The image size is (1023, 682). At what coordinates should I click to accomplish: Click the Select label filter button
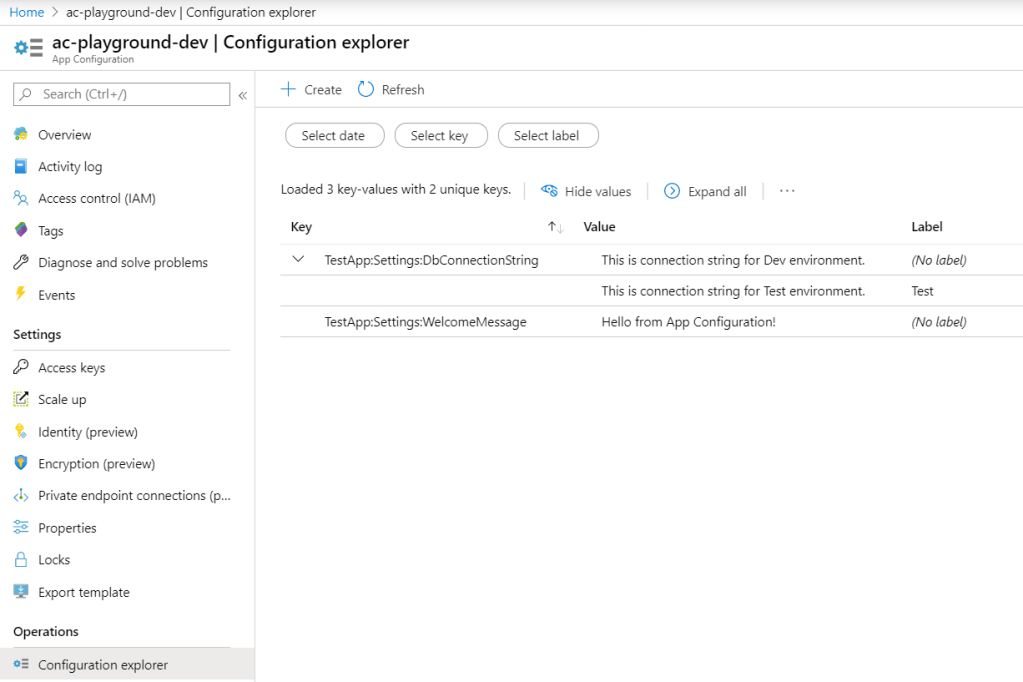point(547,136)
